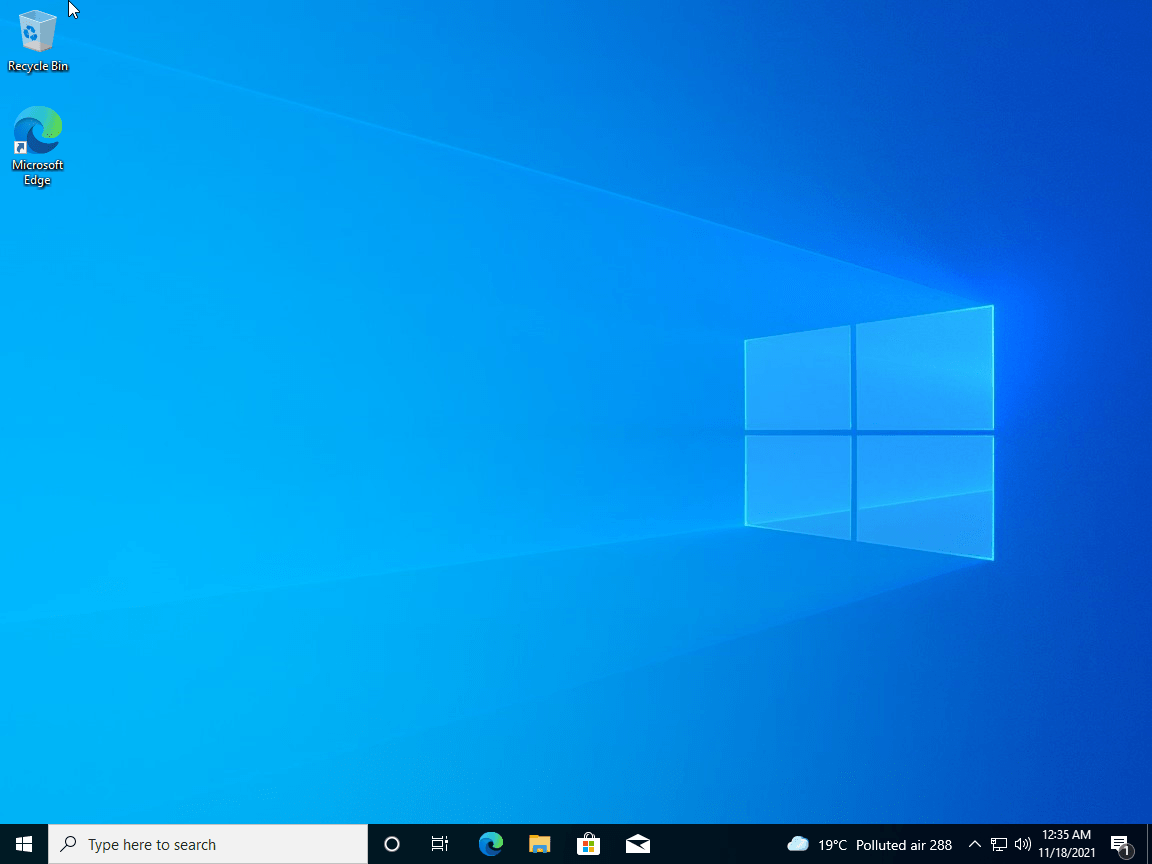Open the '19°C Polluted air 288' weather widget

[x=870, y=844]
